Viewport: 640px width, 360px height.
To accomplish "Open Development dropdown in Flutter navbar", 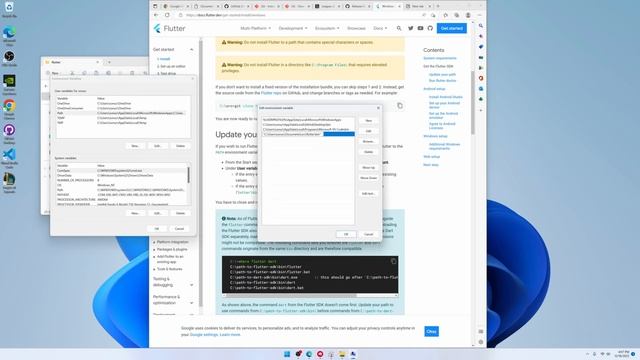I will click(x=293, y=28).
